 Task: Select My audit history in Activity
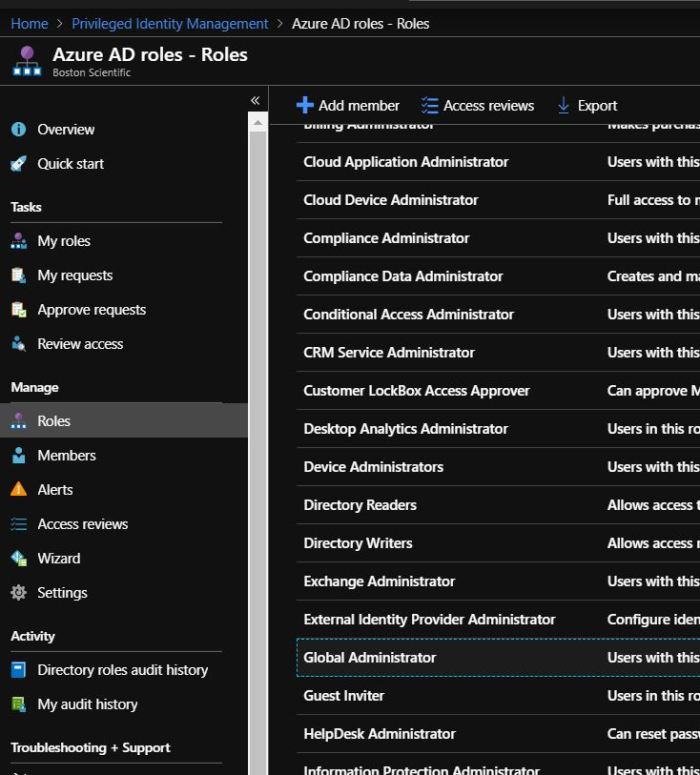tap(87, 705)
